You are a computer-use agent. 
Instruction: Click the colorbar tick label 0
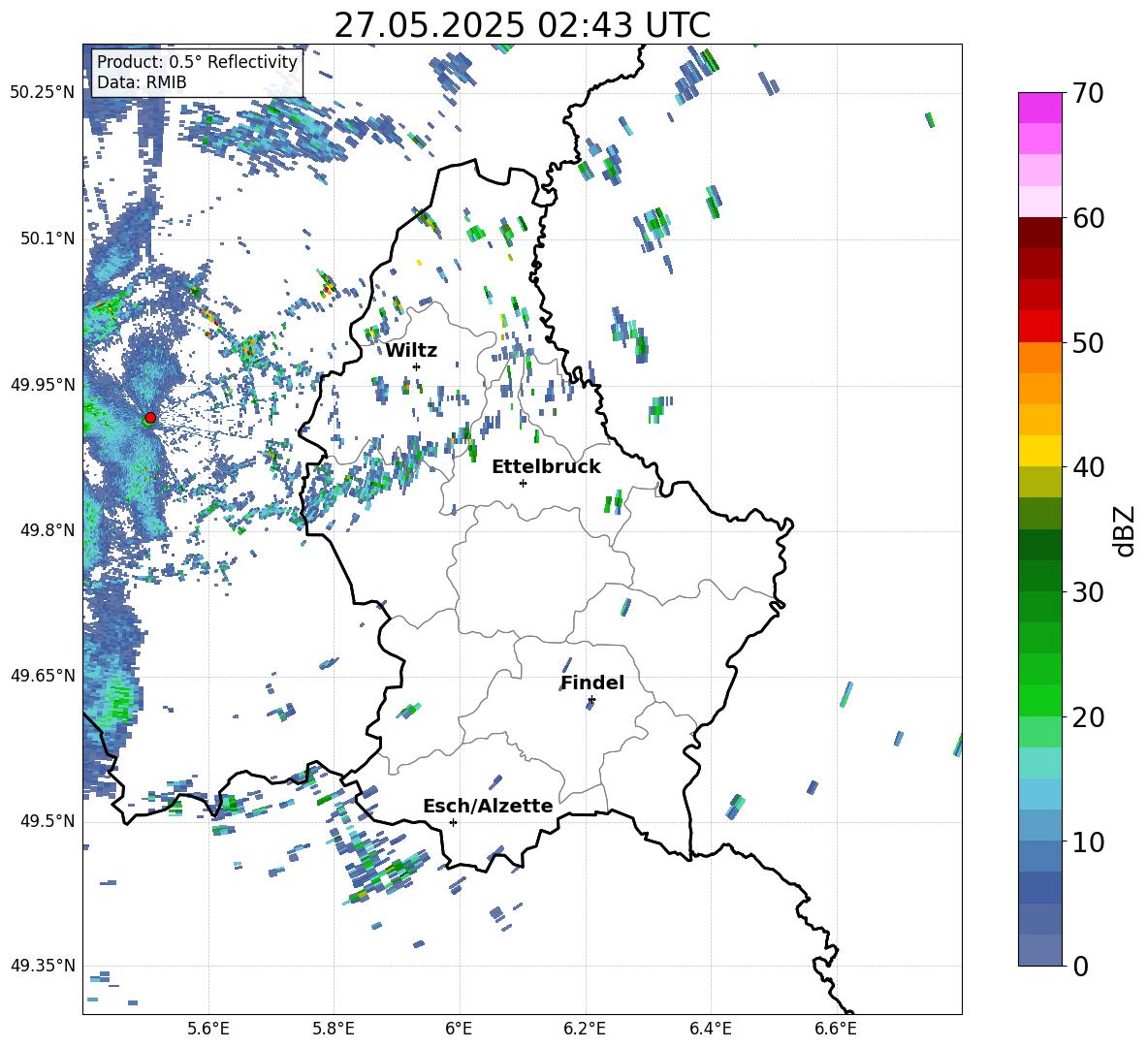pos(1080,967)
